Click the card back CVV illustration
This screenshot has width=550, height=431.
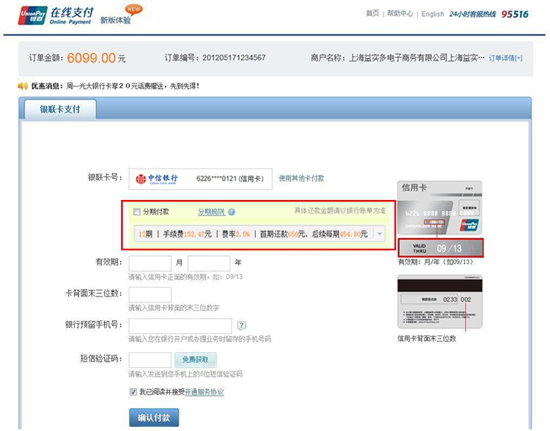[440, 302]
